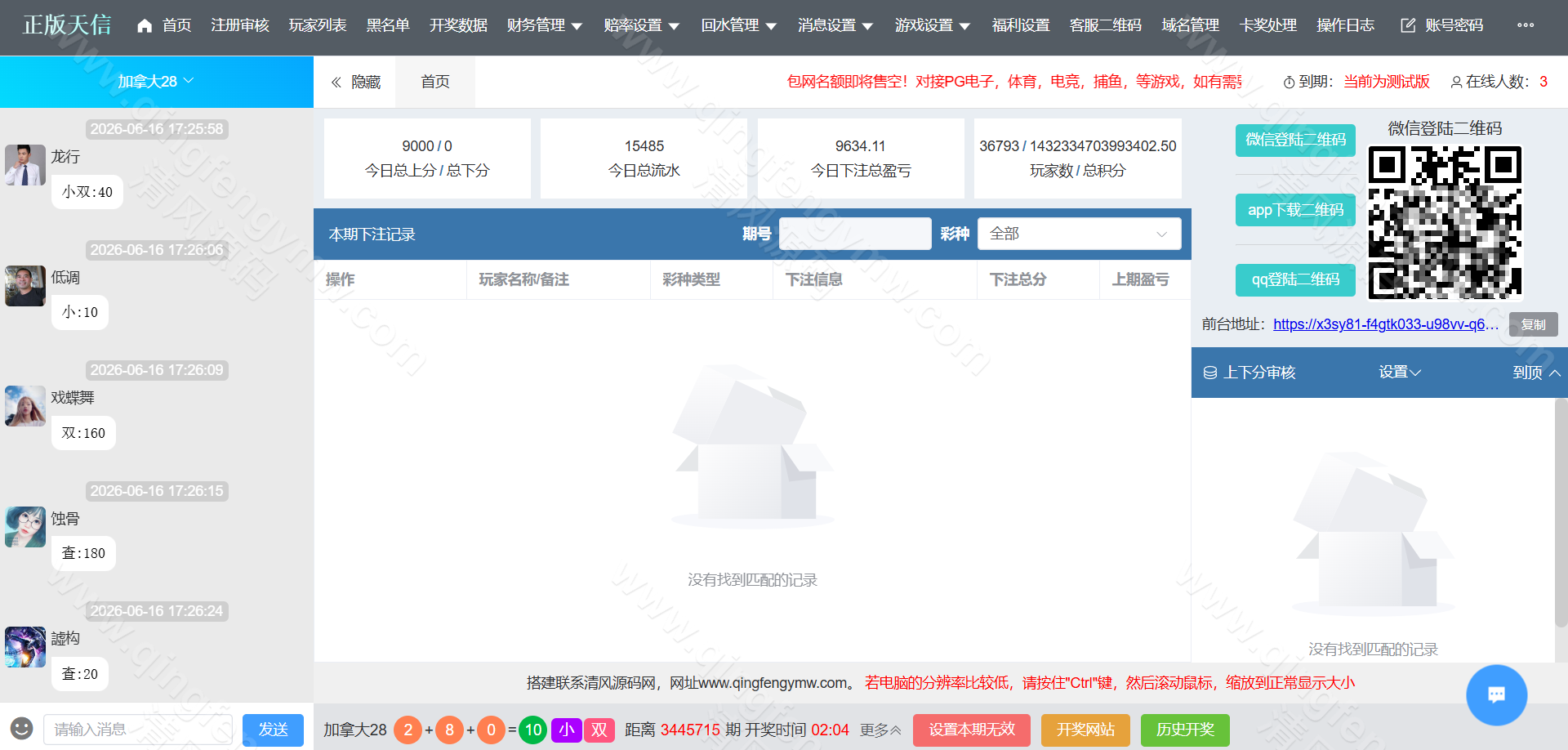Open the 前台地址 hyperlink
This screenshot has height=750, width=1568.
[x=1386, y=324]
